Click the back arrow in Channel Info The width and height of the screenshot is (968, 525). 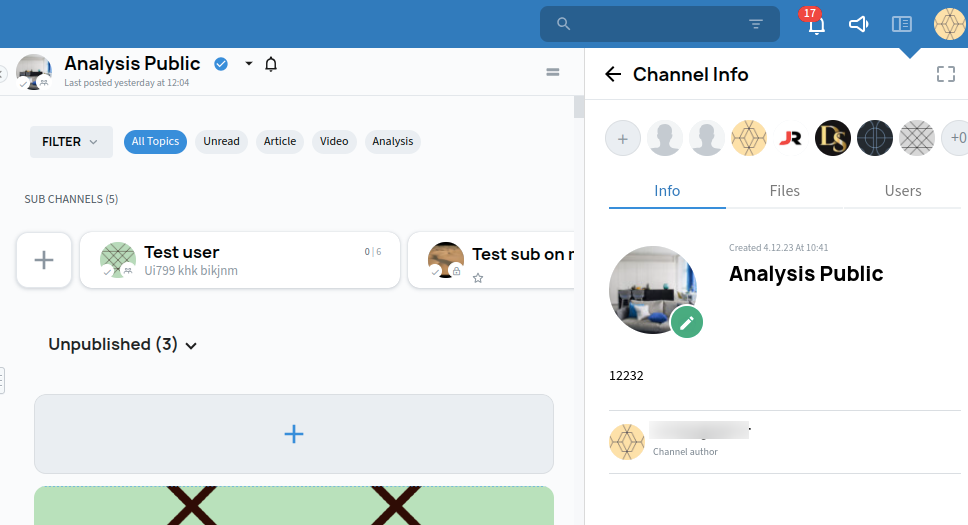613,74
